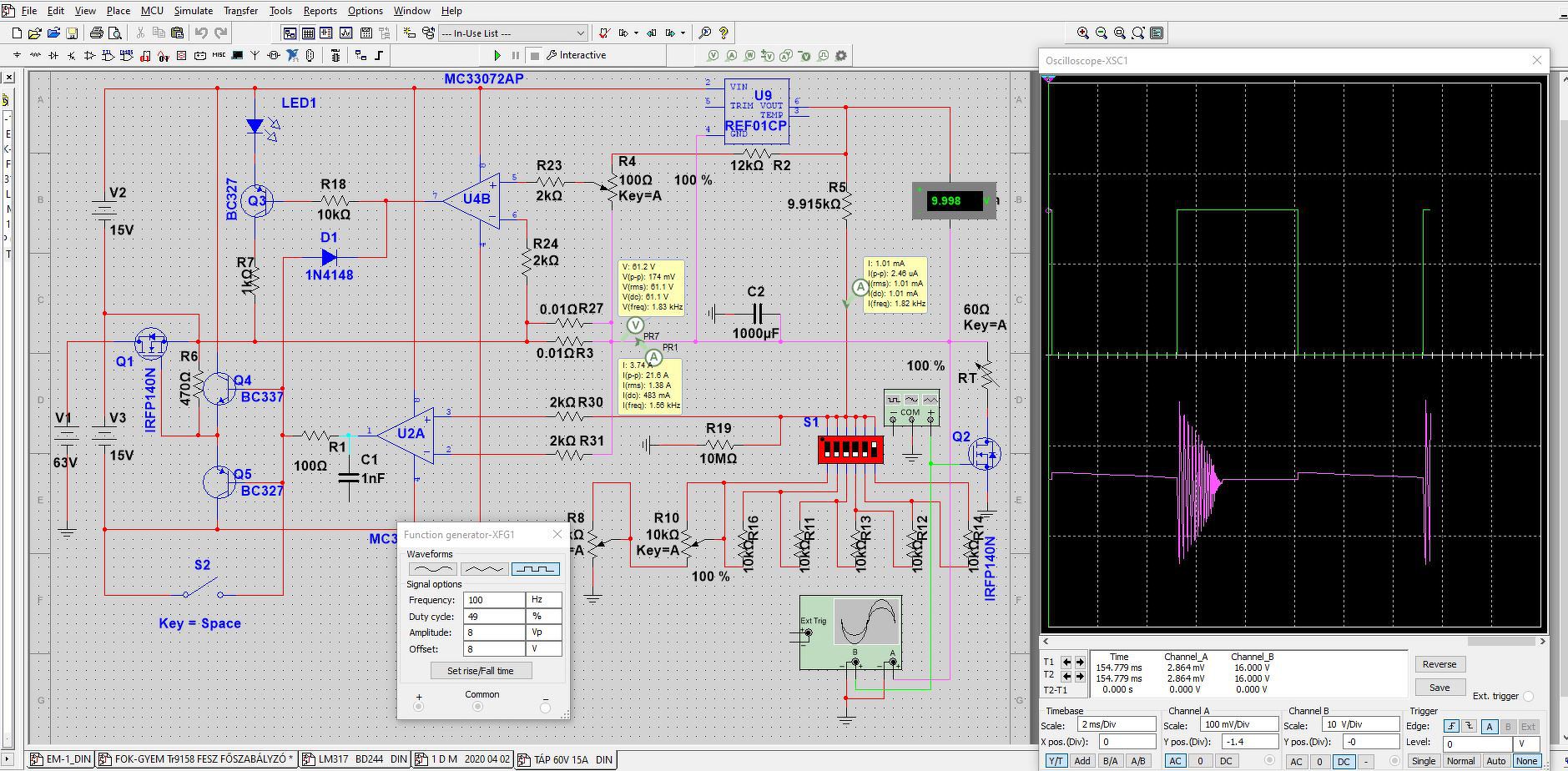This screenshot has height=771, width=1568.
Task: Set Channel A coupling to DC
Action: click(x=1226, y=761)
